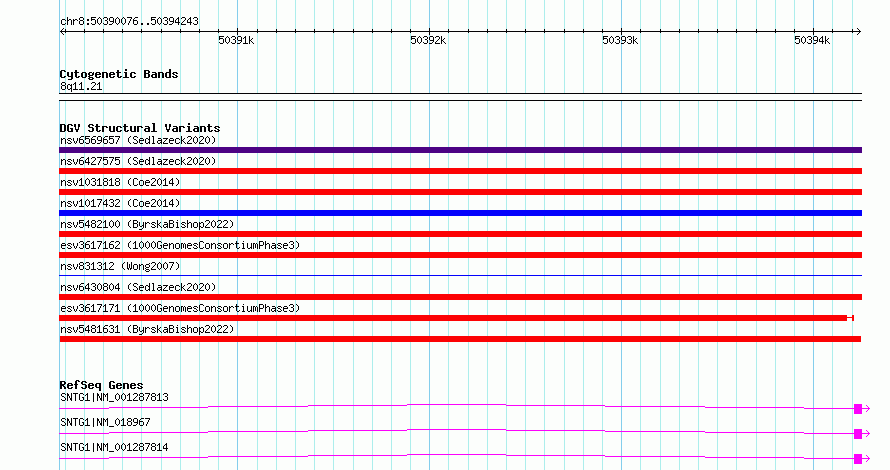This screenshot has height=470, width=890.
Task: Click the right arrowhead of the ruler
Action: point(858,31)
